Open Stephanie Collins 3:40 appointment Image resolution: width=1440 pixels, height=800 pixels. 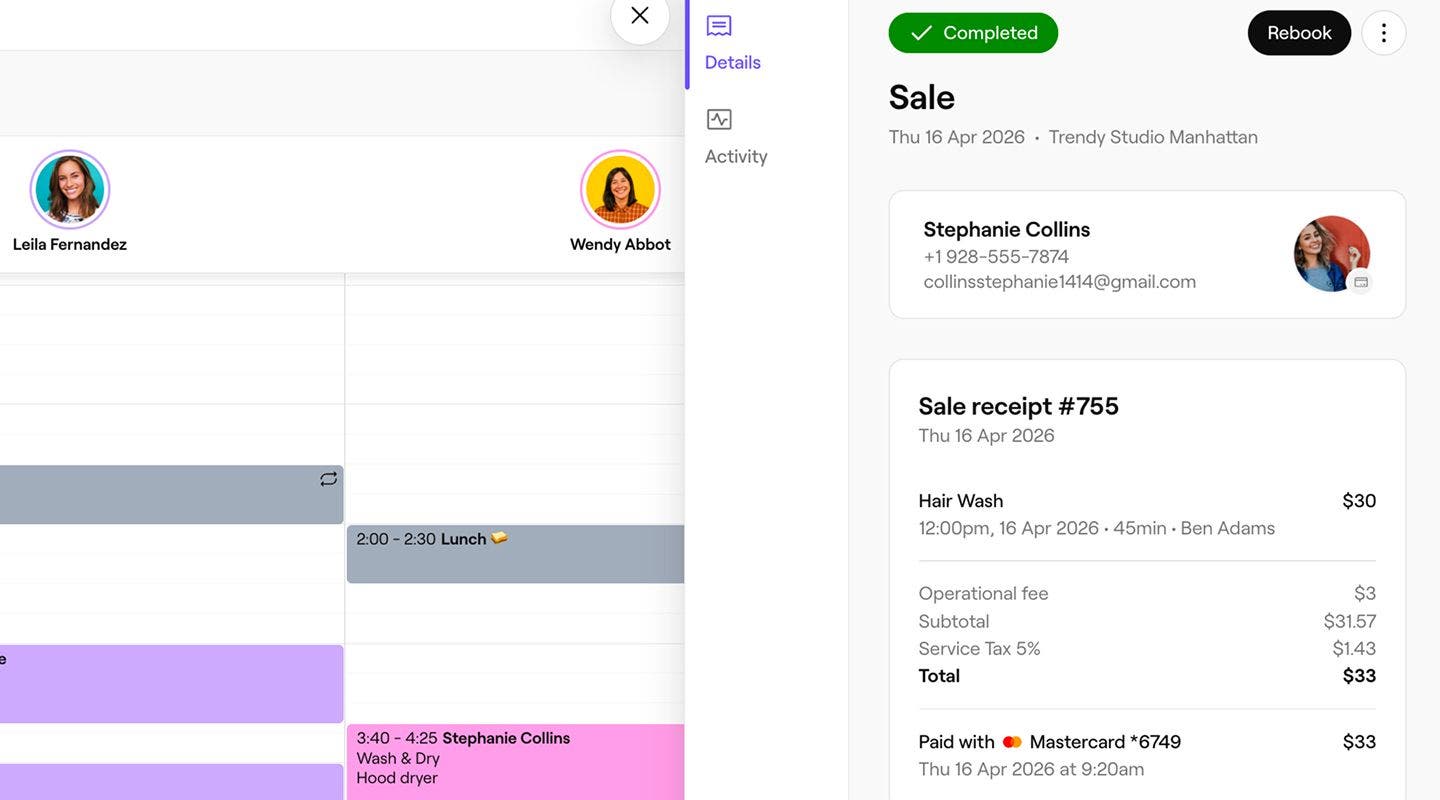point(515,760)
